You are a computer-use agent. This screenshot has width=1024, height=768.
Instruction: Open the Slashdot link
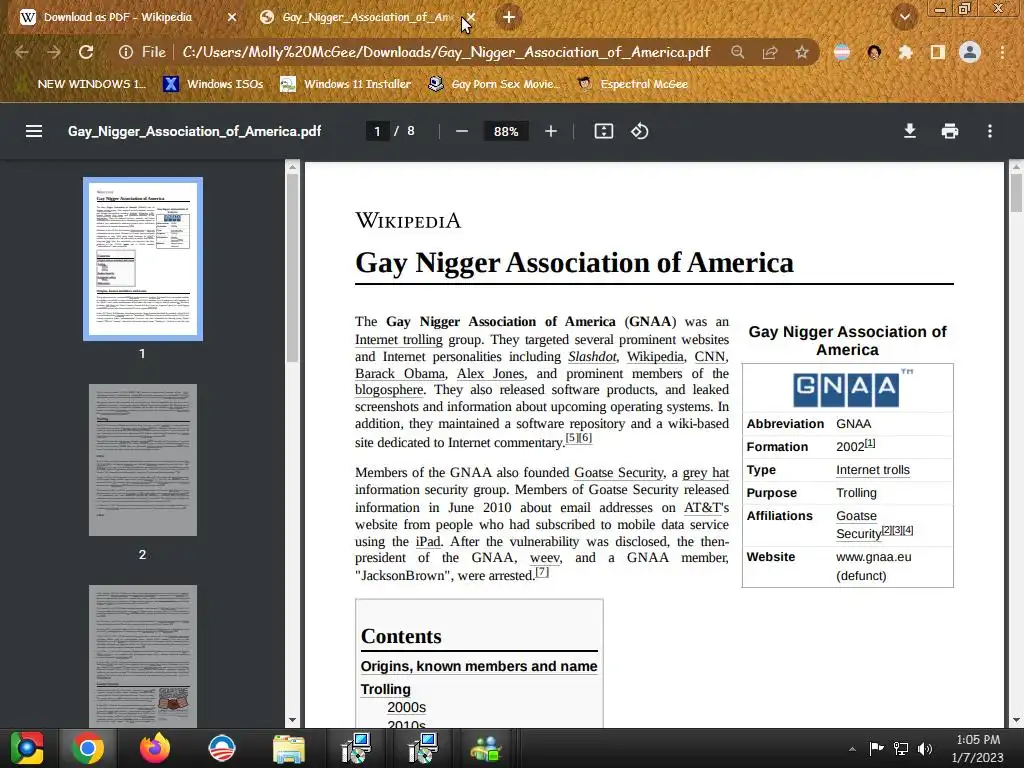tap(592, 357)
